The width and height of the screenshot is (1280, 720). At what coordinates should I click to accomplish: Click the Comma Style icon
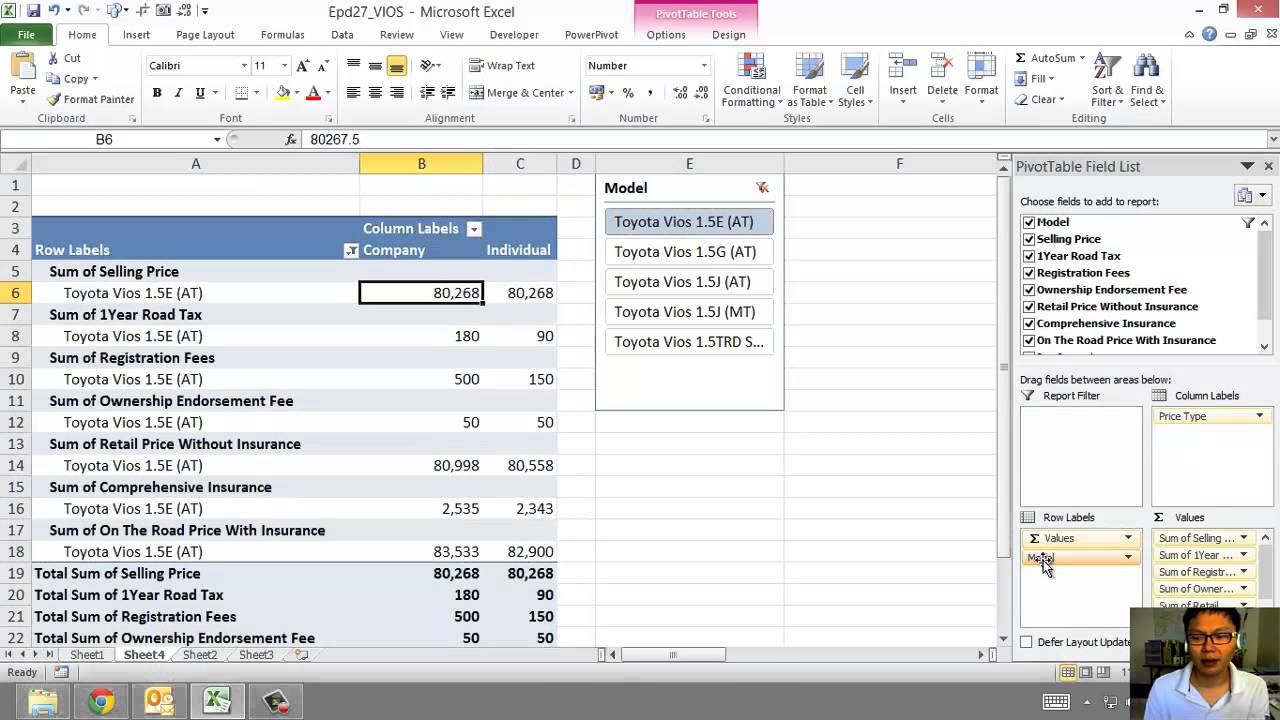(x=650, y=93)
